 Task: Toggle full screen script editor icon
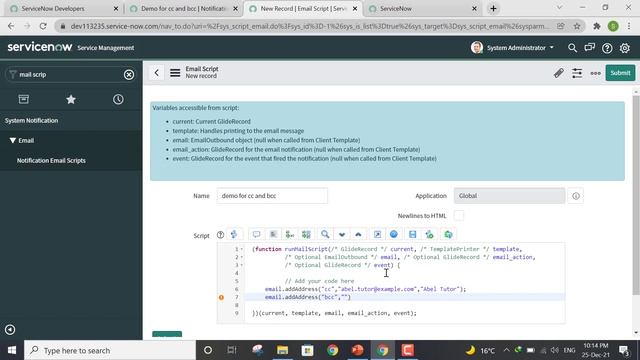(377, 234)
